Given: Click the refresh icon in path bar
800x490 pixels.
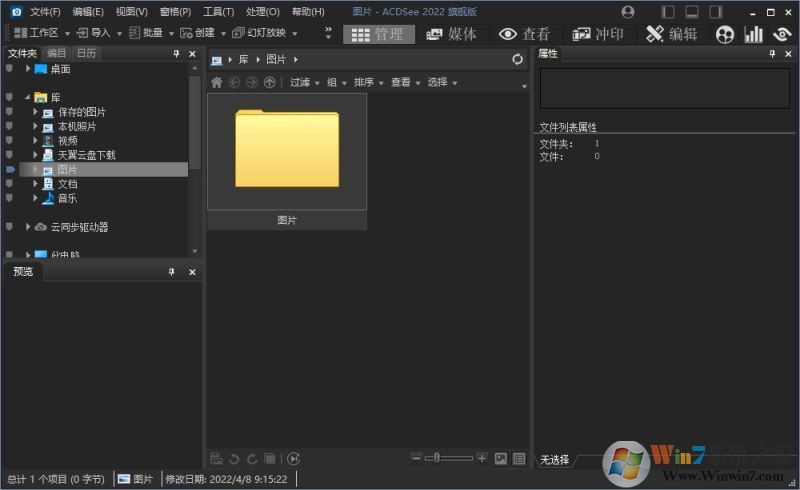Looking at the screenshot, I should [x=517, y=60].
